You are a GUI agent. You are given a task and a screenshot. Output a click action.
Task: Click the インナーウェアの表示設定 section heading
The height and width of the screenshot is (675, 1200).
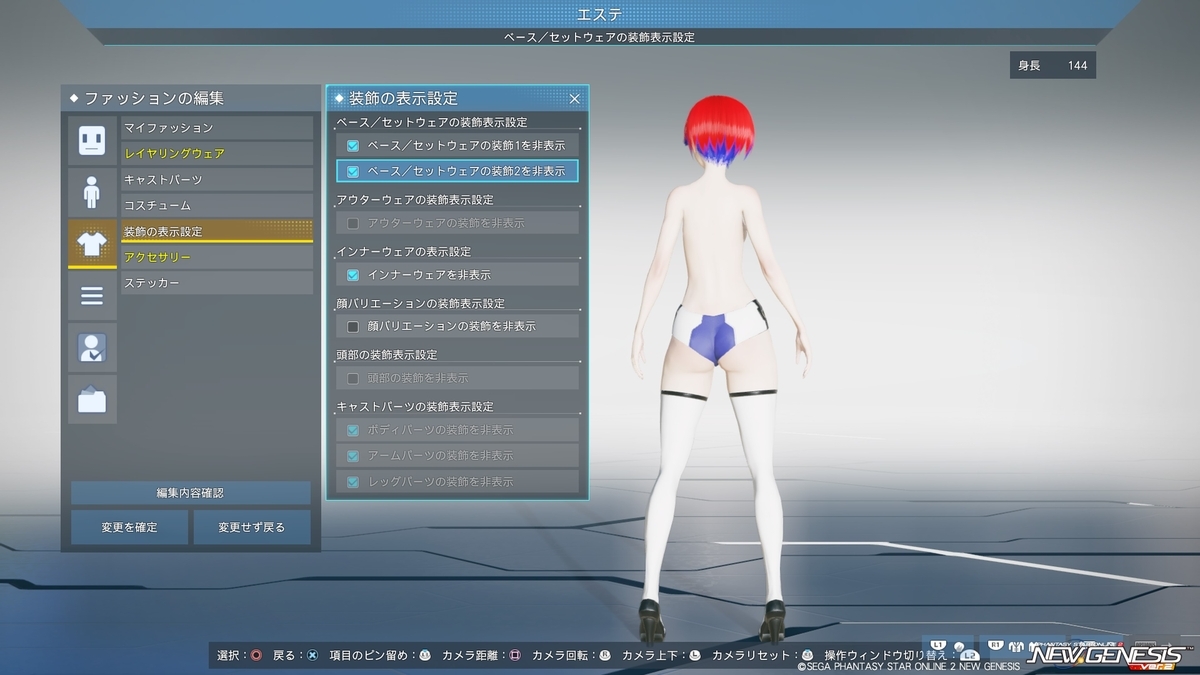[404, 252]
